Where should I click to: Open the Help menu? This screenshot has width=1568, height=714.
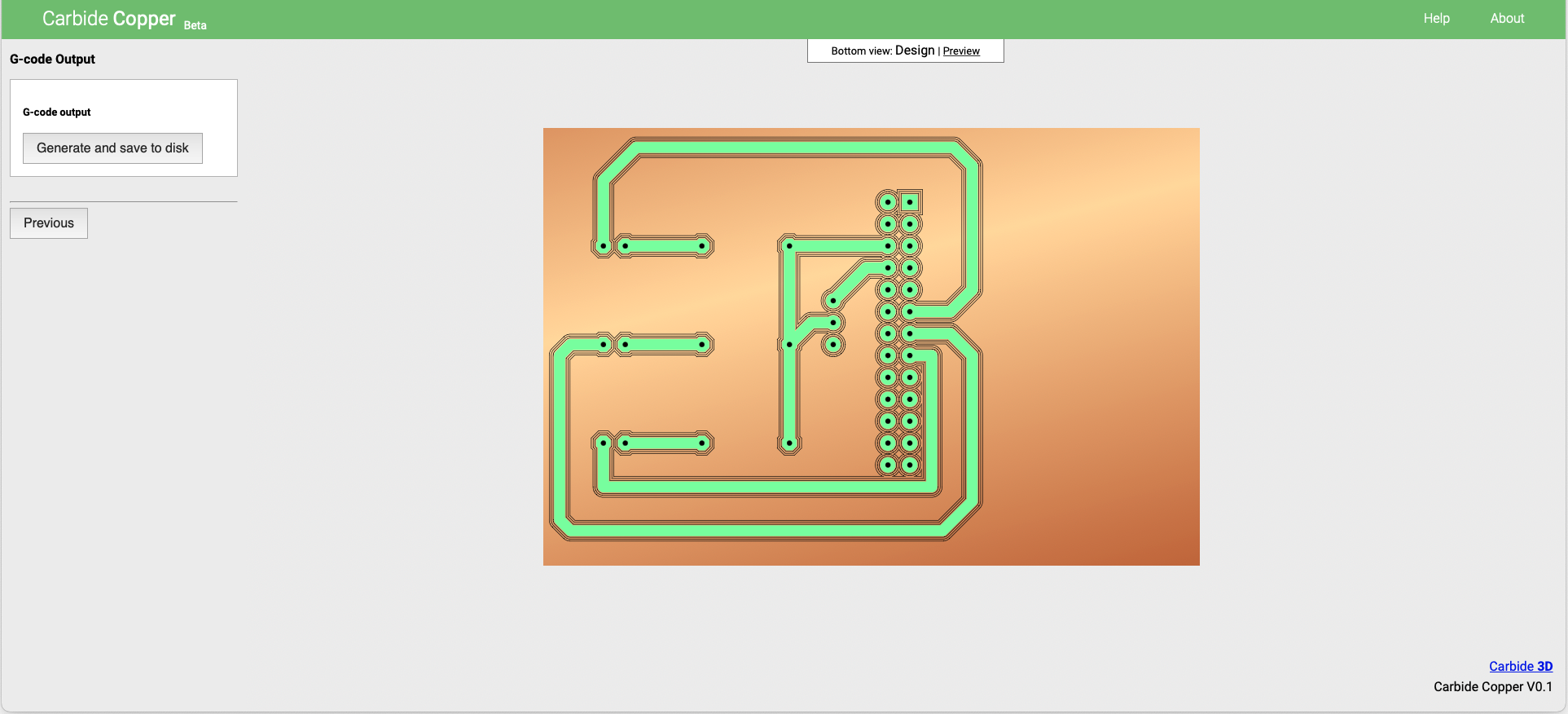click(x=1436, y=18)
